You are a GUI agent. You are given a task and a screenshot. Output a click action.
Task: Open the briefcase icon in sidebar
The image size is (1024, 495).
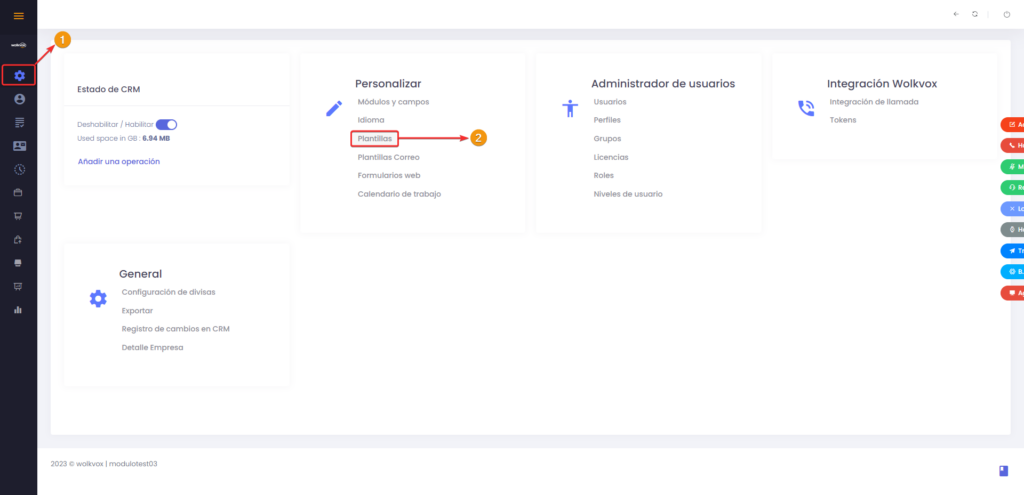(18, 193)
